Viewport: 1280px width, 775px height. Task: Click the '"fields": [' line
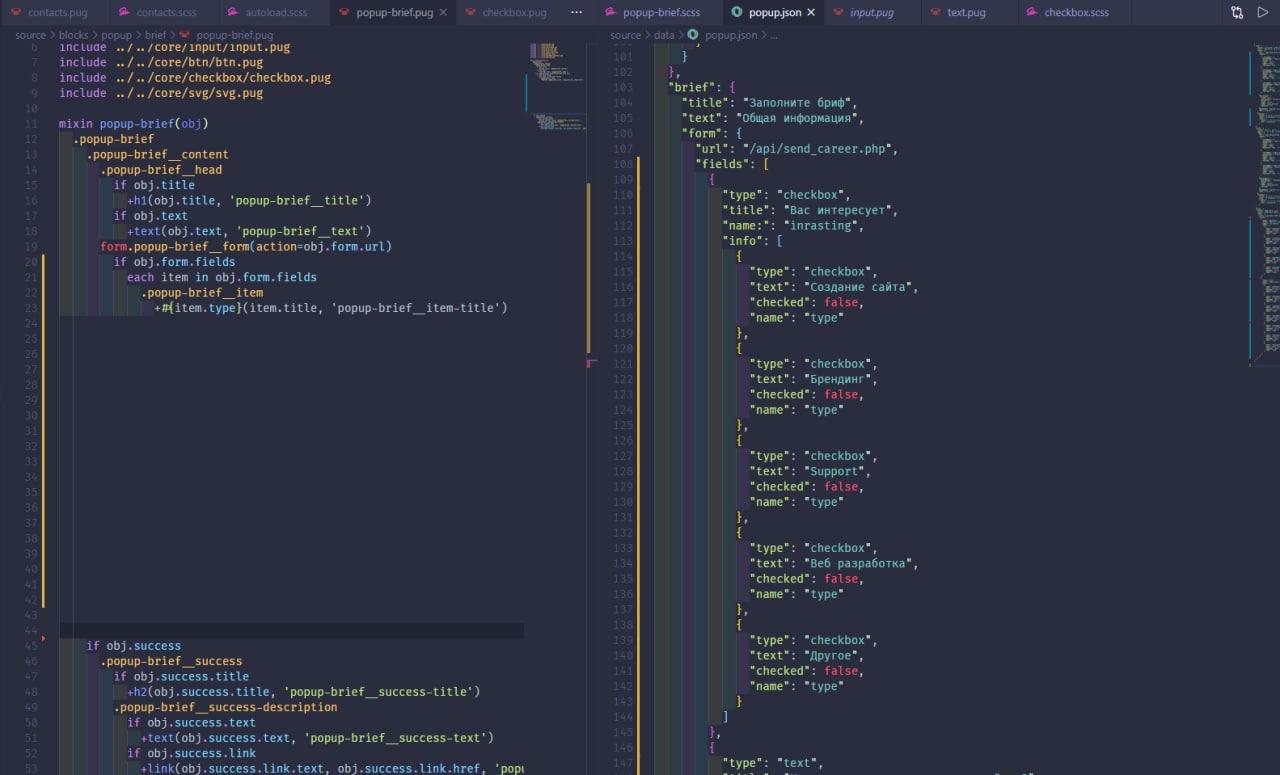(732, 164)
